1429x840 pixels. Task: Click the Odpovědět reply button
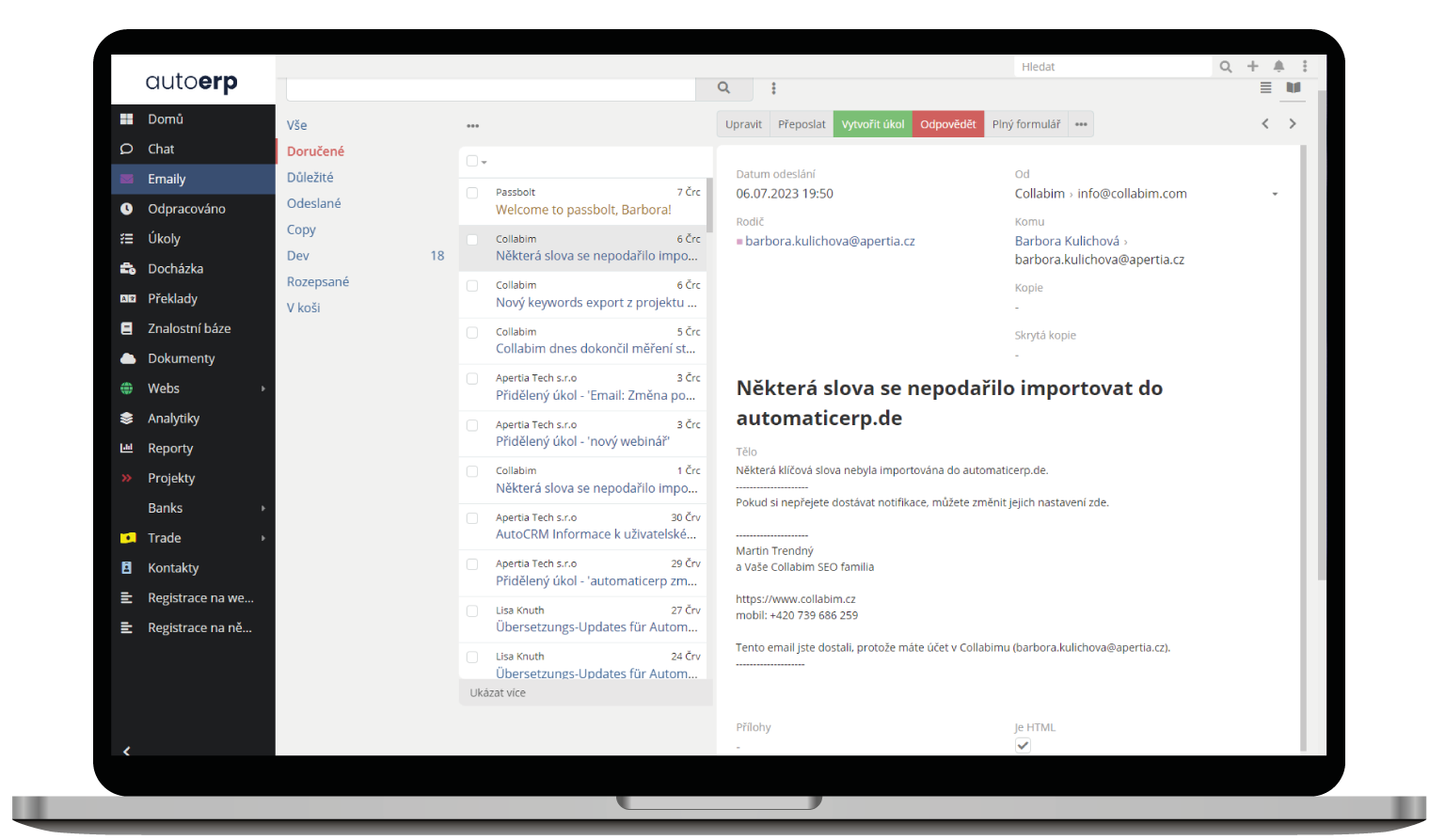point(947,123)
